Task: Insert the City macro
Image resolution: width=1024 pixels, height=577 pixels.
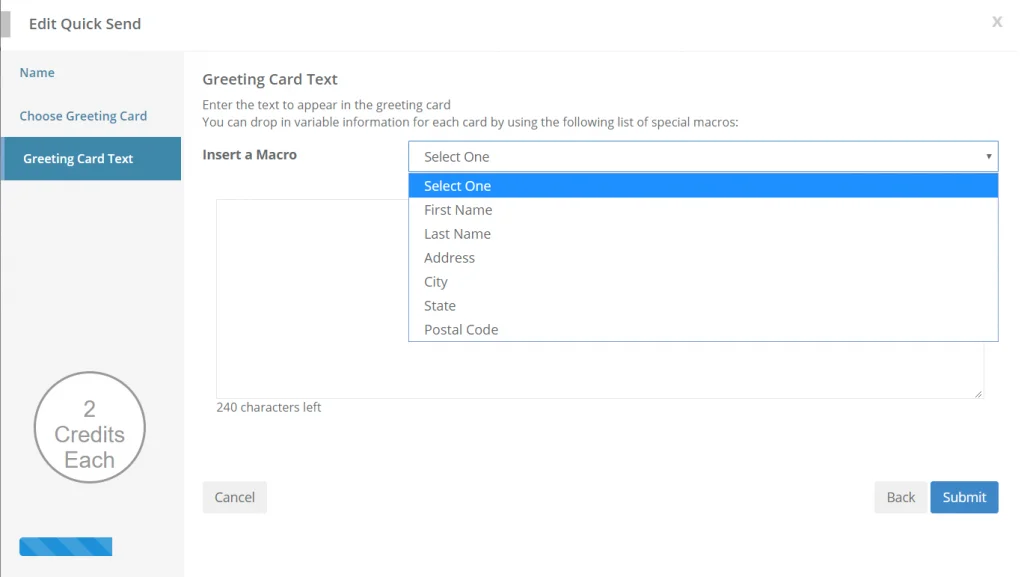Action: [703, 282]
